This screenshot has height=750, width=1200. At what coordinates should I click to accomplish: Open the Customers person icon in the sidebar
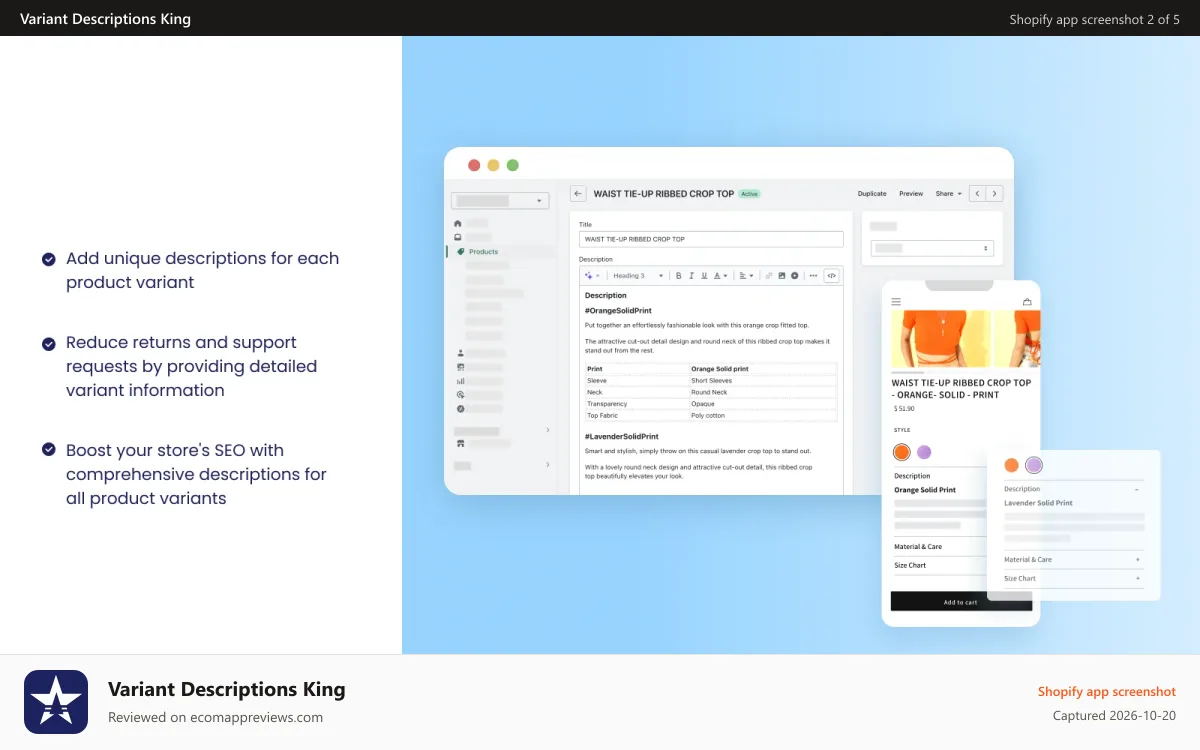[x=460, y=353]
